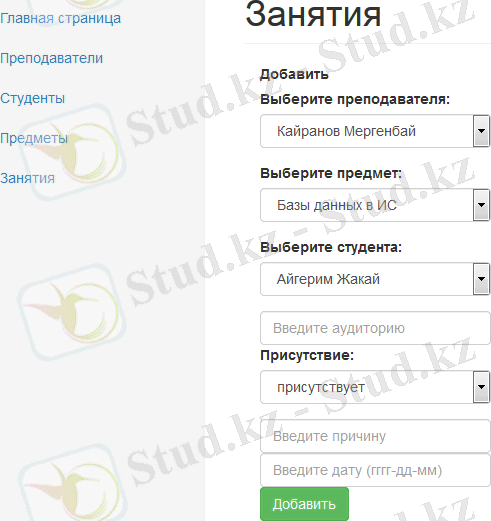This screenshot has width=491, height=521.
Task: Expand the presence select showing присутствует
Action: 375,387
